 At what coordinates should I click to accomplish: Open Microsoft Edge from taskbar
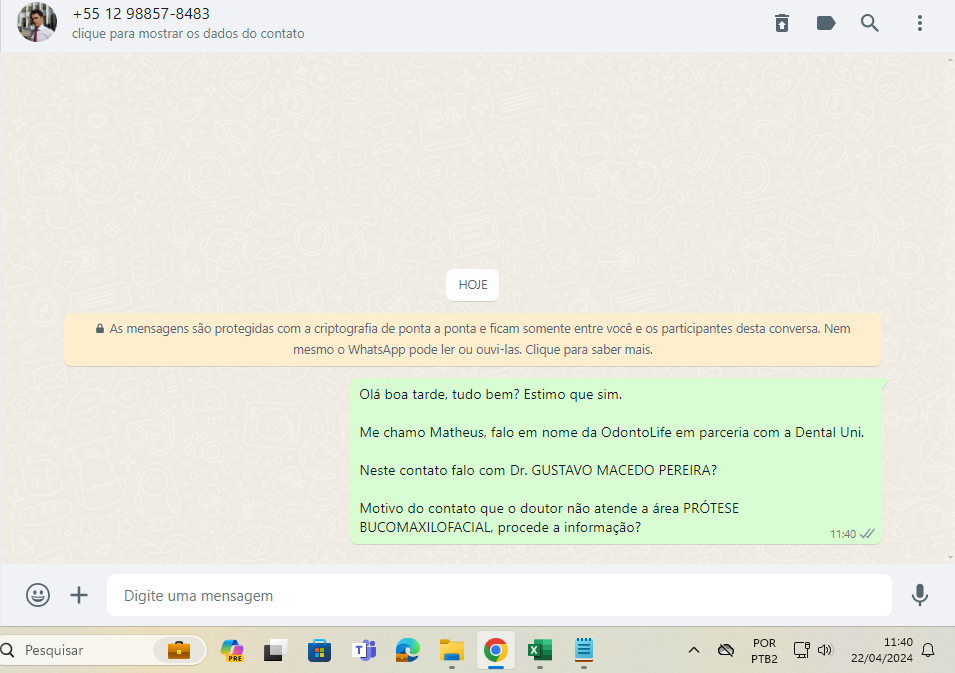(407, 650)
